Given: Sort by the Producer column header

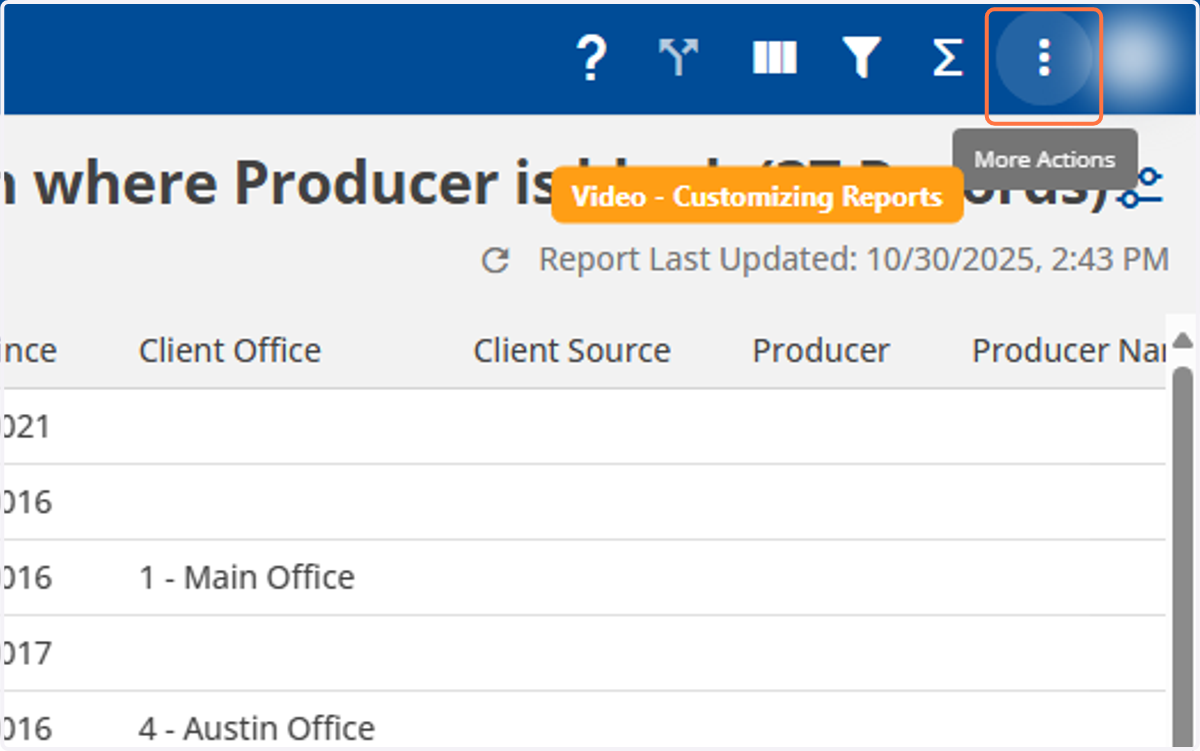Looking at the screenshot, I should (x=821, y=351).
